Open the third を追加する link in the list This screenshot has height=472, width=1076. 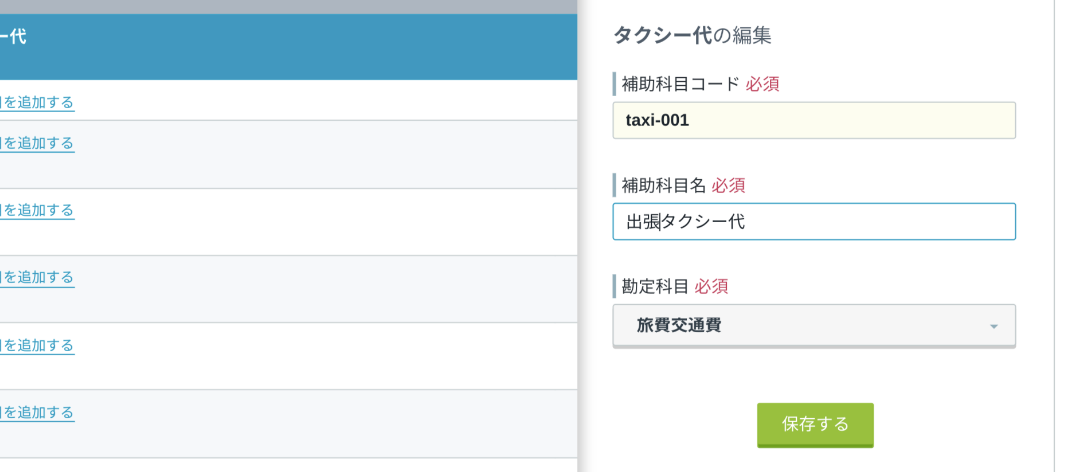point(37,210)
